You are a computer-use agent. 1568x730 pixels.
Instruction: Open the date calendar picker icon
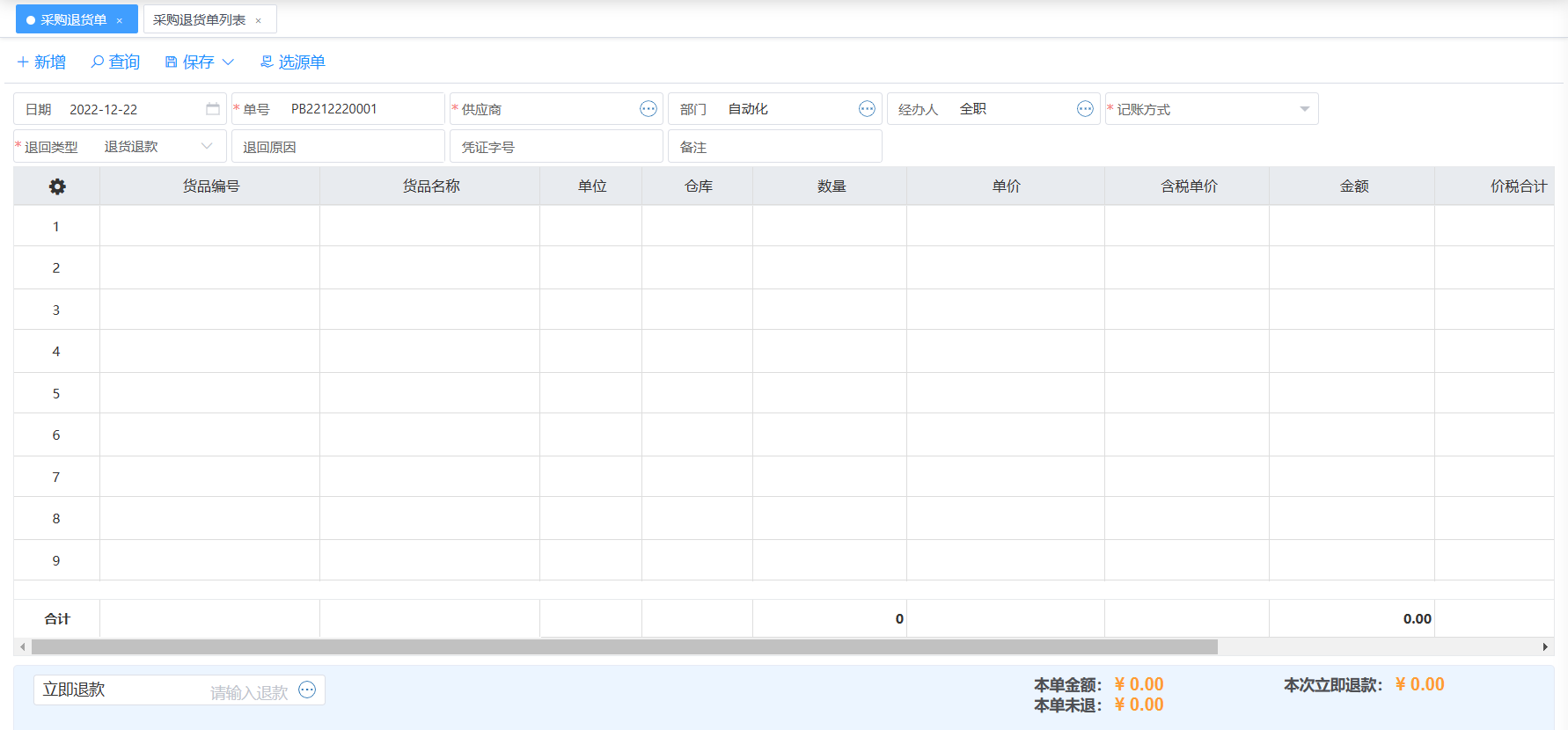[x=213, y=109]
